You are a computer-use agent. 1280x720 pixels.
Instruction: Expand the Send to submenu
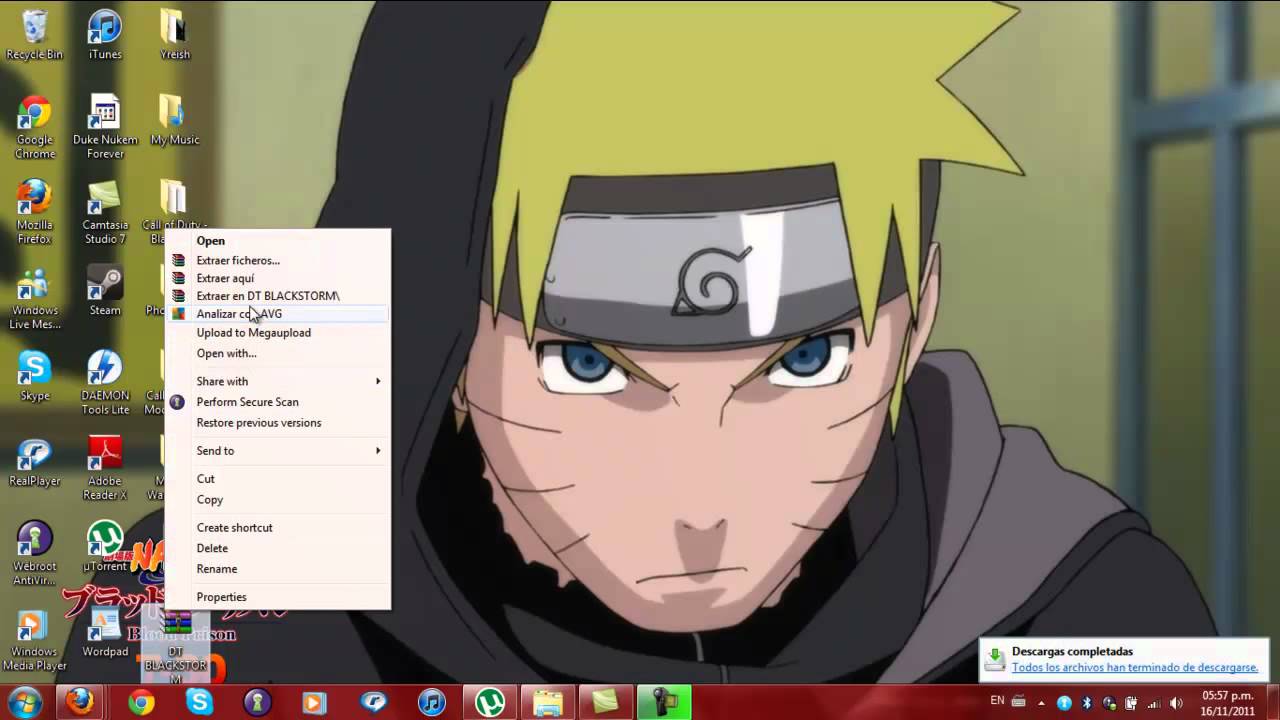point(278,451)
